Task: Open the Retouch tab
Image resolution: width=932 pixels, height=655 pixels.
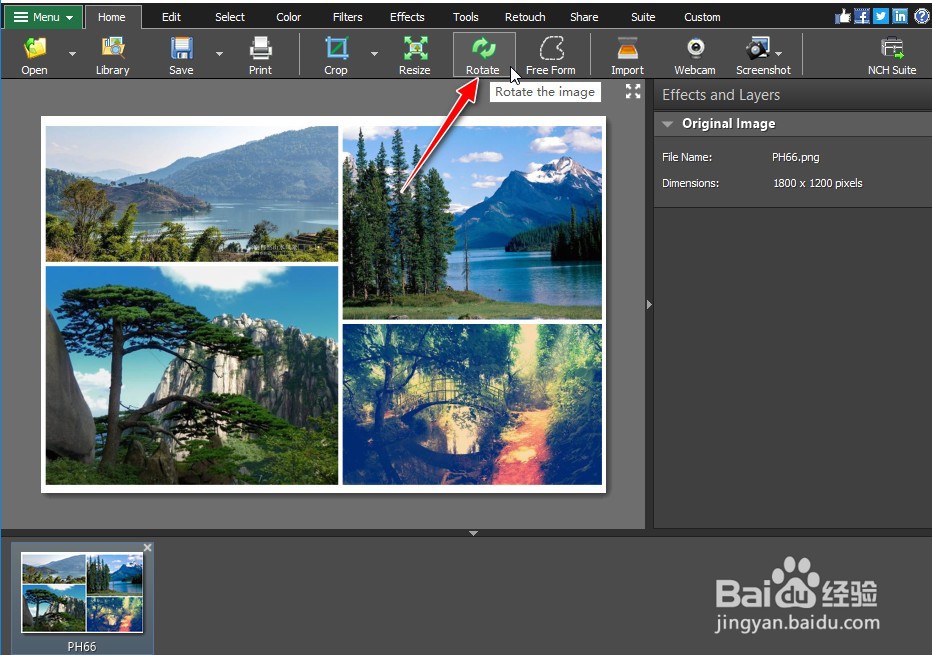Action: click(525, 17)
